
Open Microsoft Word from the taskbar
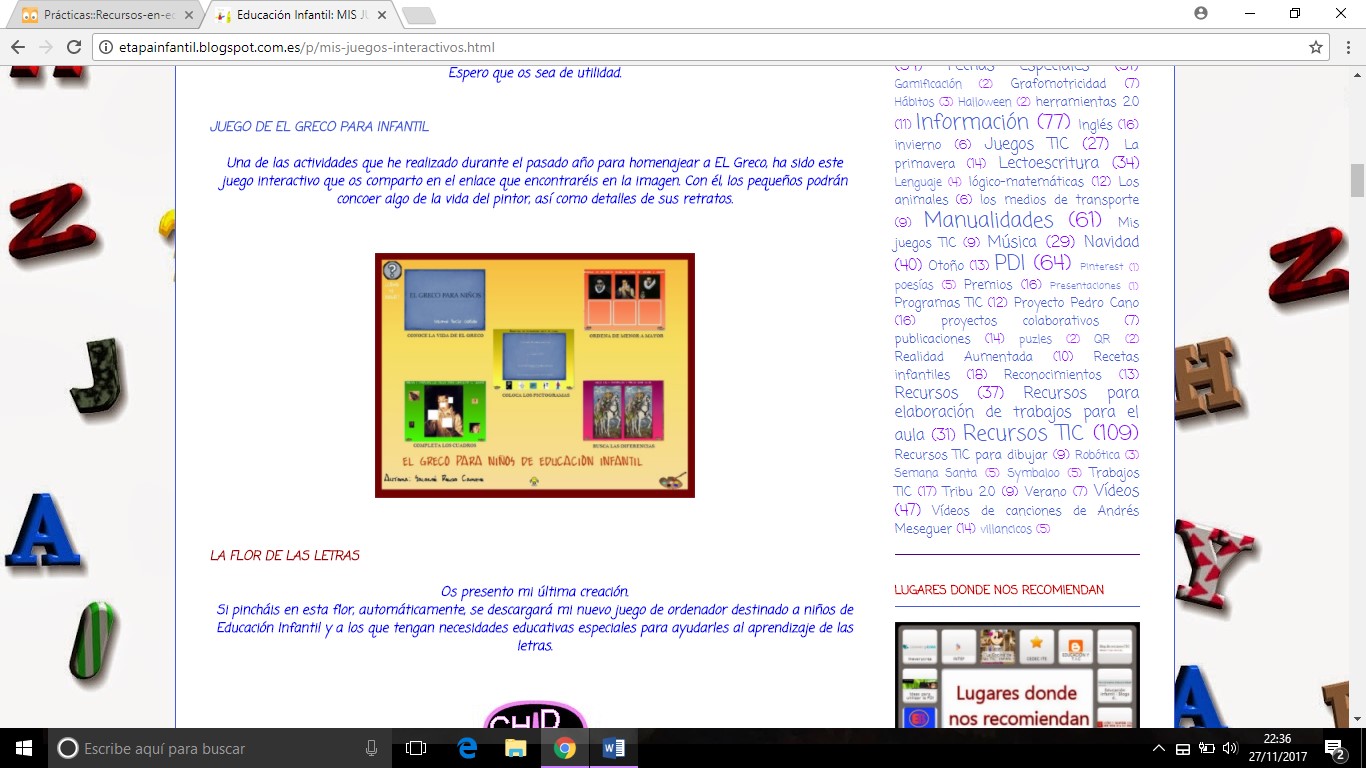coord(613,748)
